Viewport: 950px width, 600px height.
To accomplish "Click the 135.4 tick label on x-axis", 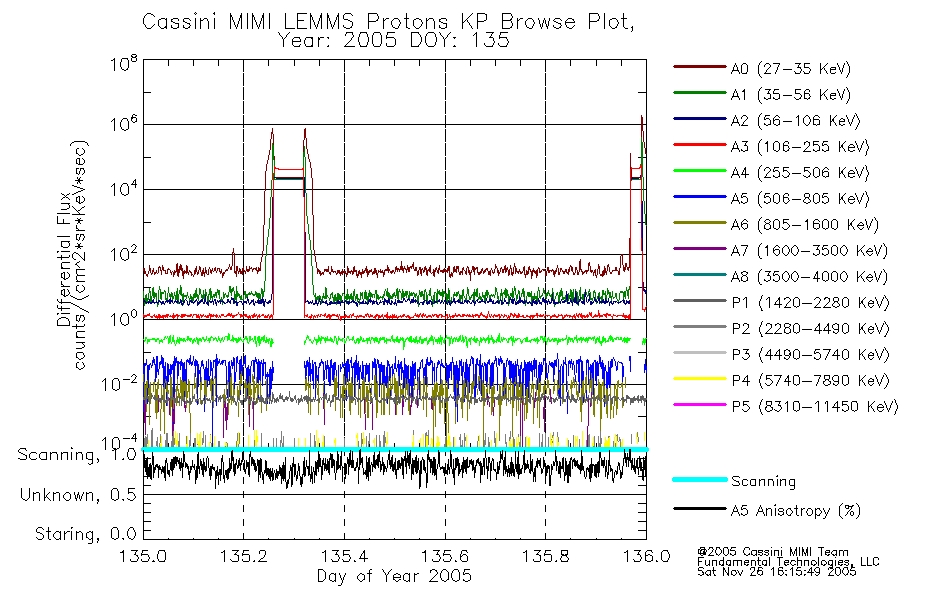I will pos(345,556).
